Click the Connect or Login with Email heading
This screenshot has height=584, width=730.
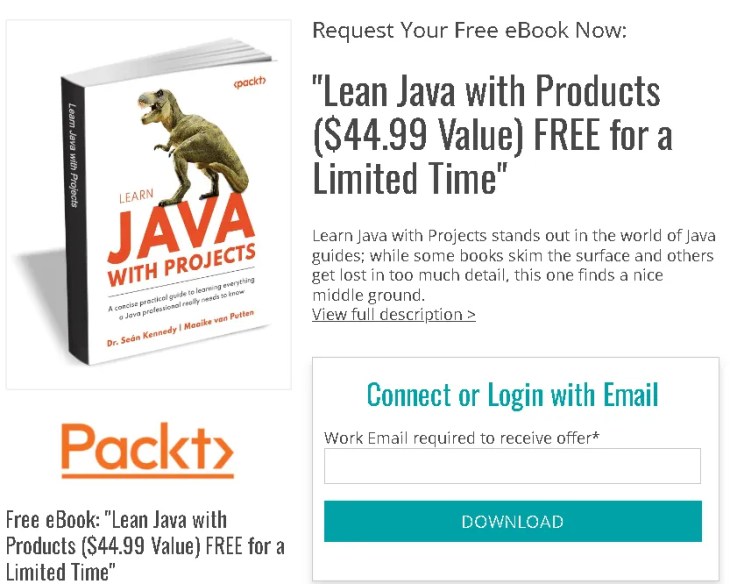click(513, 395)
